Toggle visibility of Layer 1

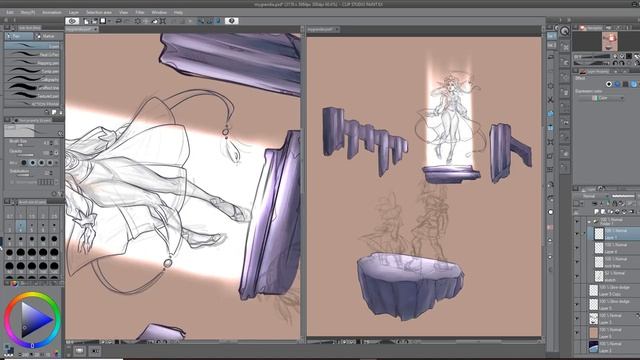pyautogui.click(x=577, y=234)
